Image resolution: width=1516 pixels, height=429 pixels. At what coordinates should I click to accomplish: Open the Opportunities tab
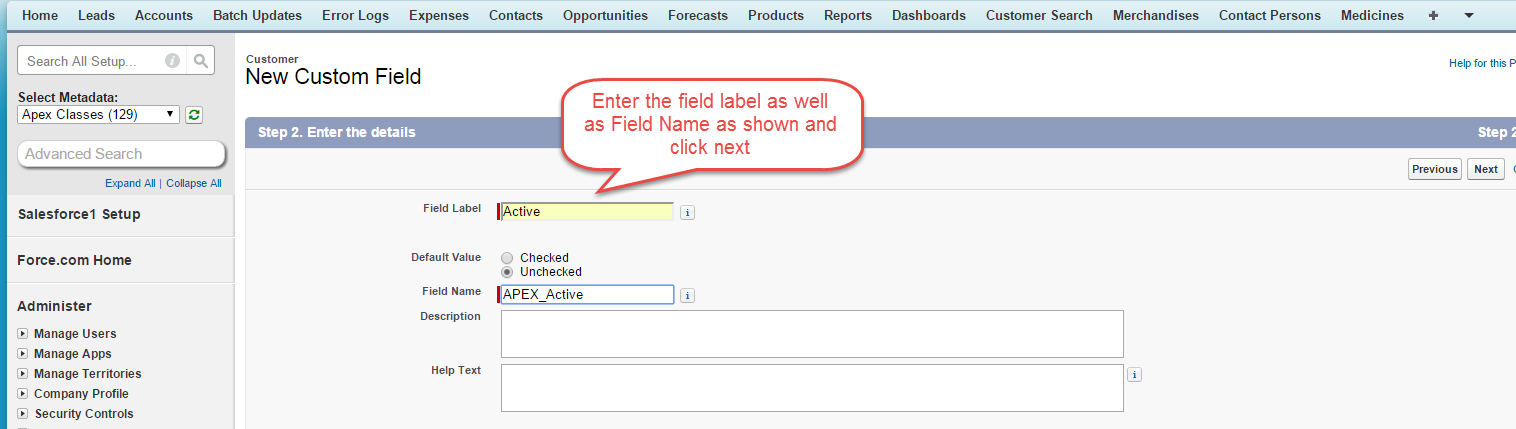coord(605,15)
